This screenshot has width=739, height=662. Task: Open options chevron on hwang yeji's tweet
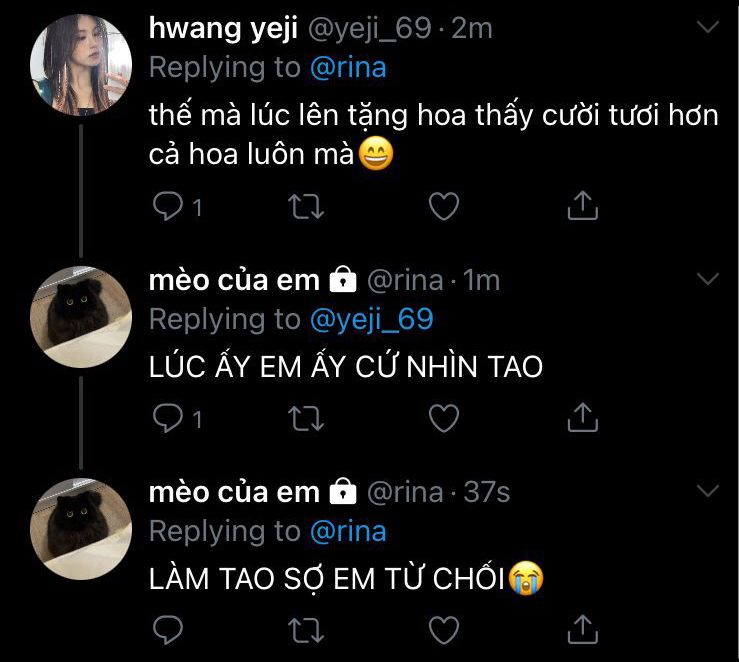pos(707,26)
